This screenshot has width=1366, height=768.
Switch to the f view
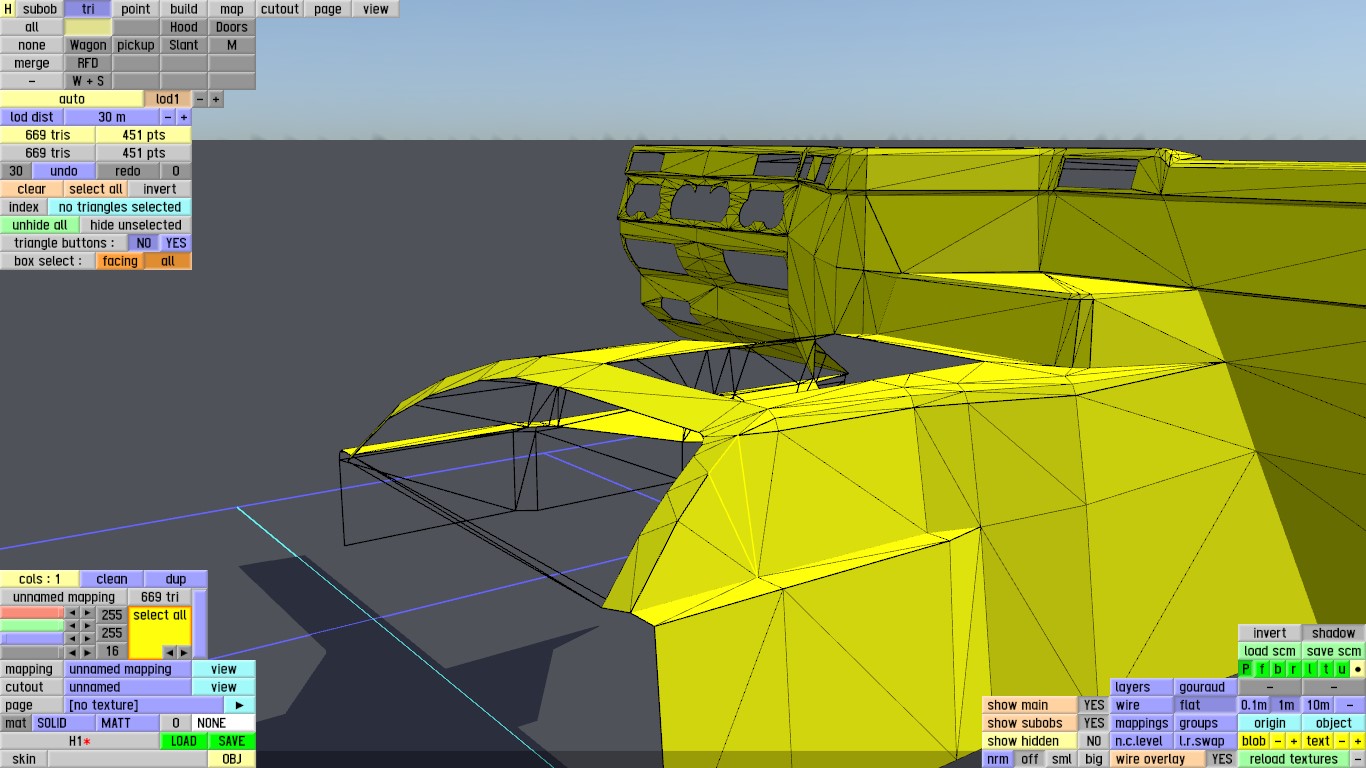1262,669
